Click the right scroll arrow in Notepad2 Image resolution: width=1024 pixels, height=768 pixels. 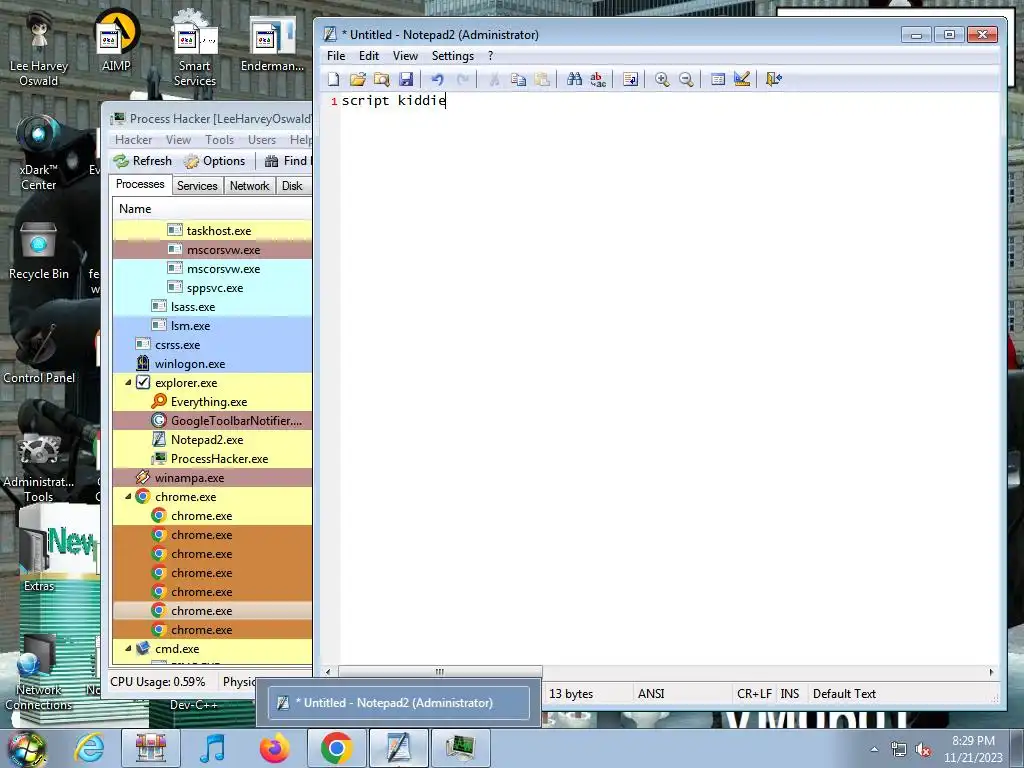[991, 671]
